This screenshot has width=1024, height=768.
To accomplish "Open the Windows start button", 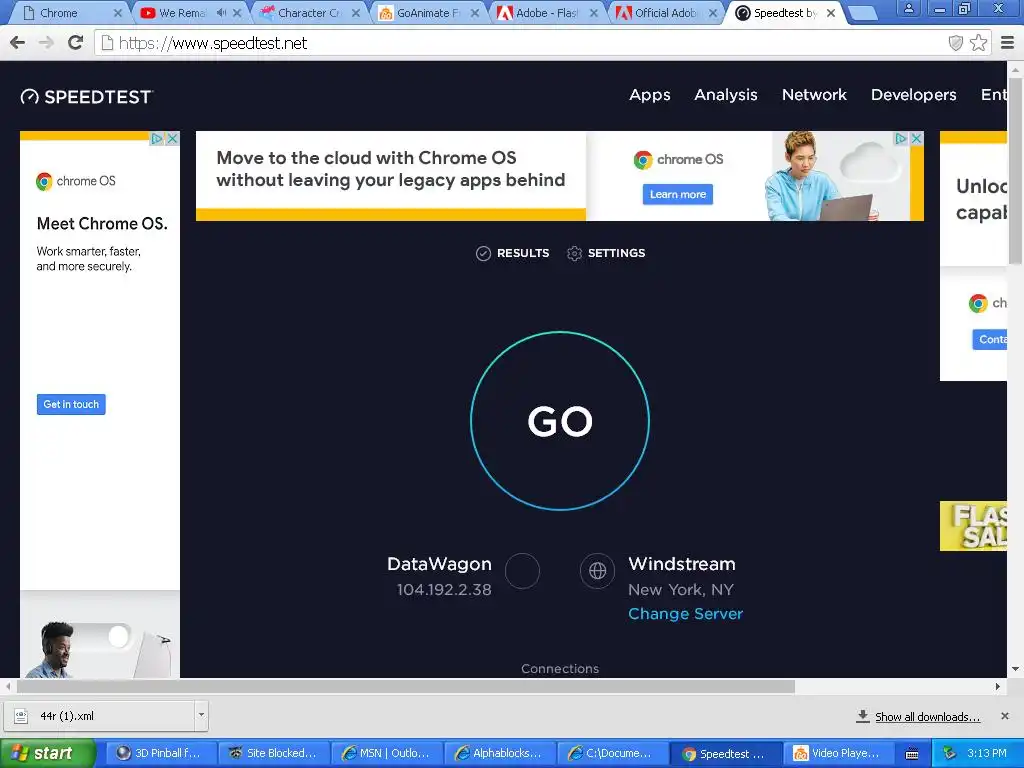I will pos(47,754).
